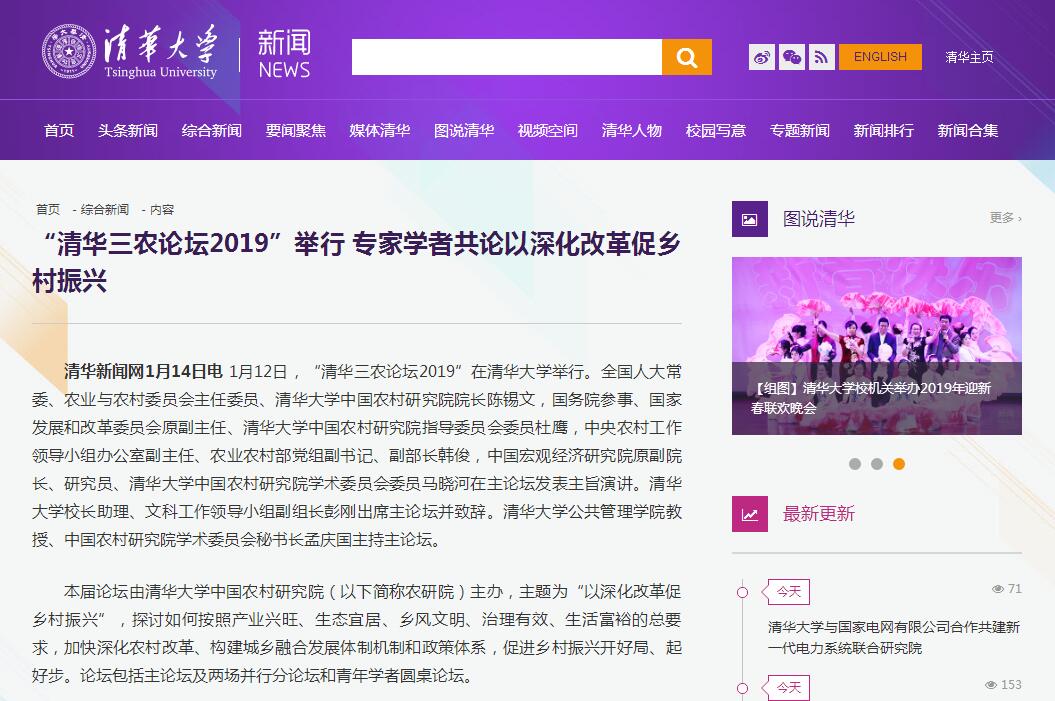
Task: Click the 图说清华 picture section icon
Action: click(x=750, y=219)
